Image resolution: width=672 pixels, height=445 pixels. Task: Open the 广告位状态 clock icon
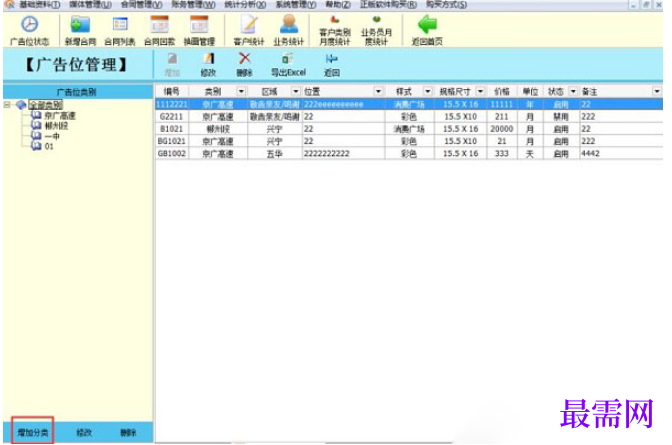point(30,24)
